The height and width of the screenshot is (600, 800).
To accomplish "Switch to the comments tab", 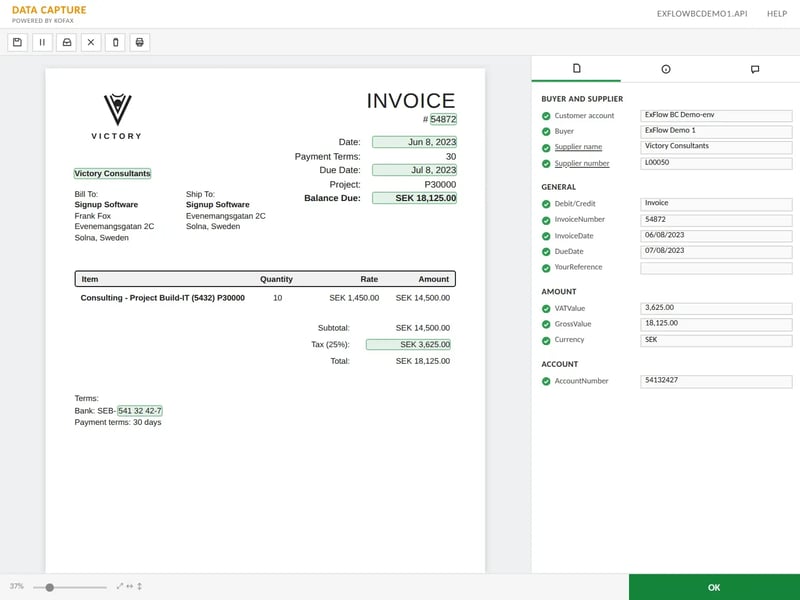I will [755, 69].
